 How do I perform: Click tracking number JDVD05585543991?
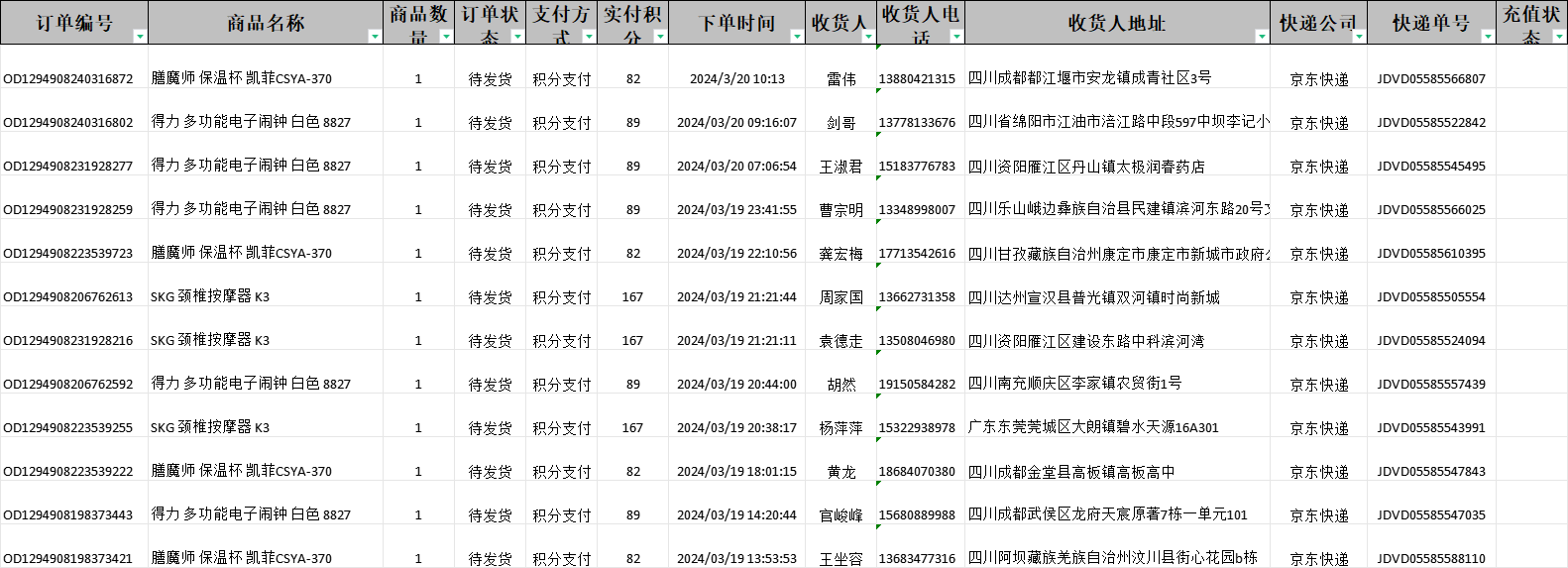click(x=1431, y=428)
